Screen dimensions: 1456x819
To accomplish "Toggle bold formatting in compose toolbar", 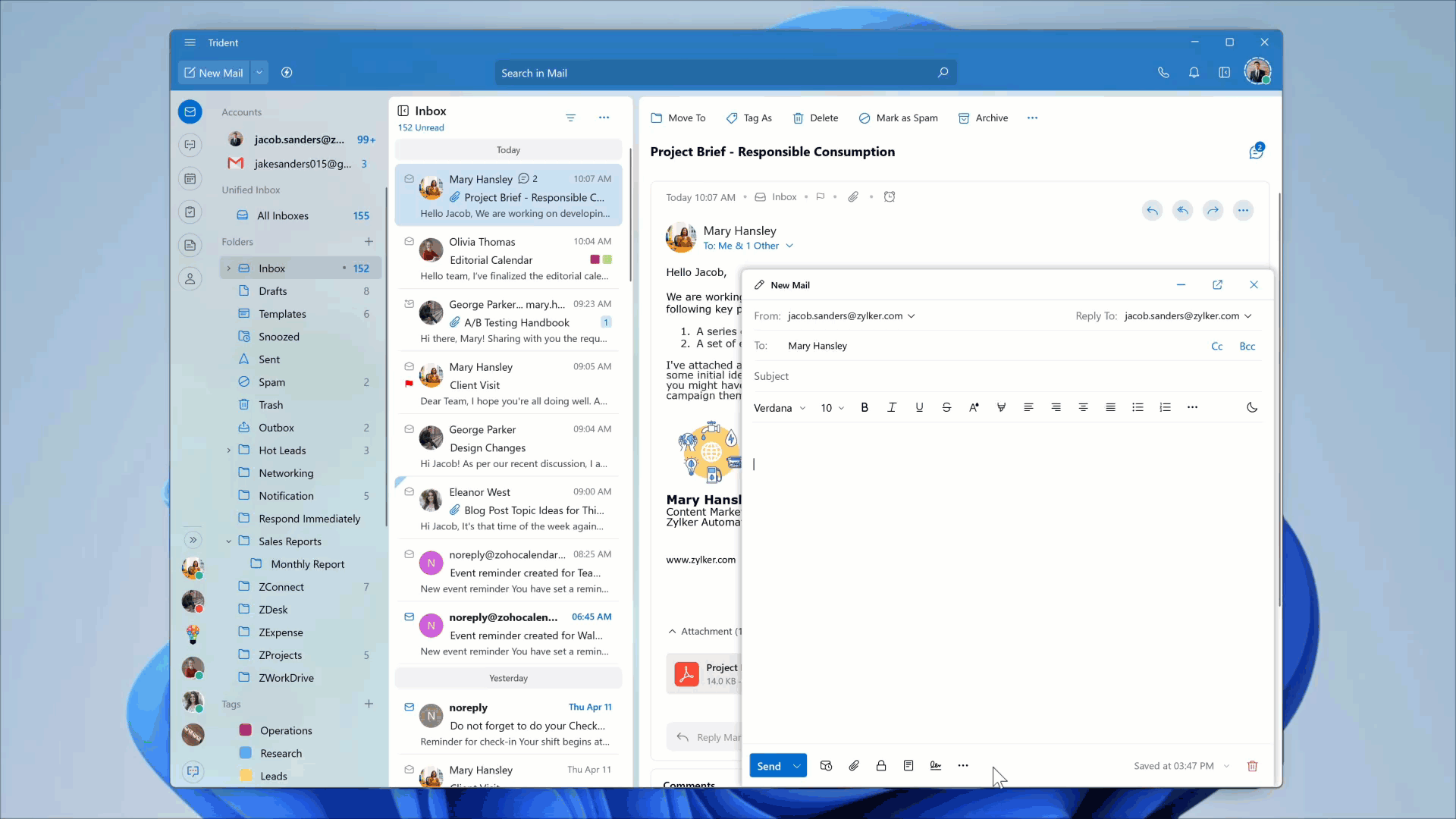I will click(x=864, y=407).
